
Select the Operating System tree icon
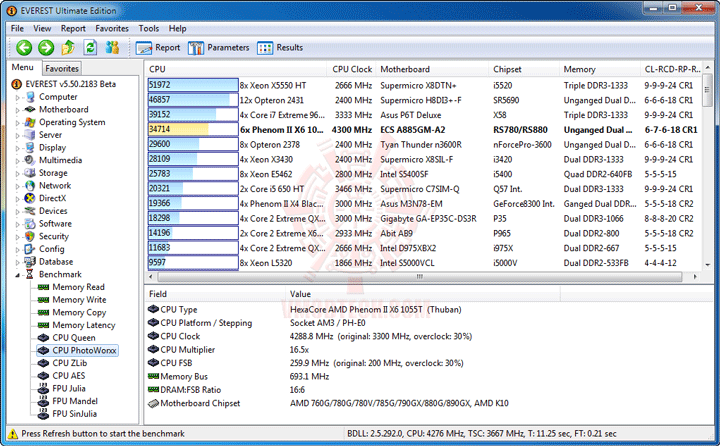(x=30, y=122)
